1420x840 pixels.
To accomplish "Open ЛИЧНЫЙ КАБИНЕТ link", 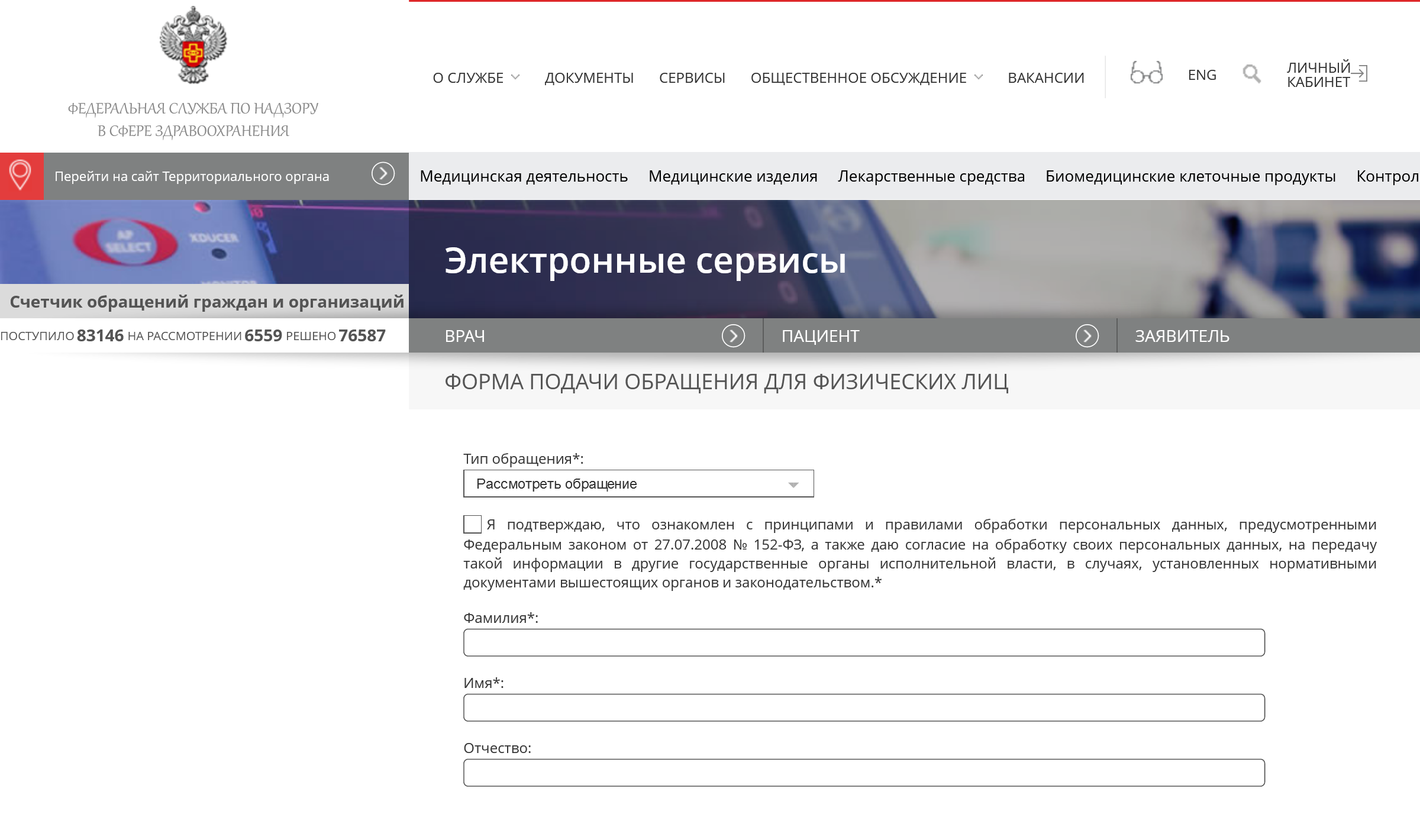I will click(x=1319, y=75).
